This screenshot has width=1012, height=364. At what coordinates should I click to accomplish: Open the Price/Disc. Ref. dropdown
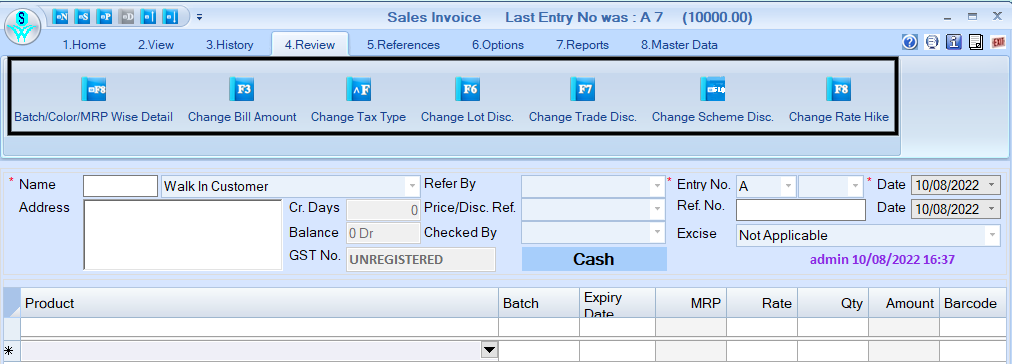coord(658,209)
